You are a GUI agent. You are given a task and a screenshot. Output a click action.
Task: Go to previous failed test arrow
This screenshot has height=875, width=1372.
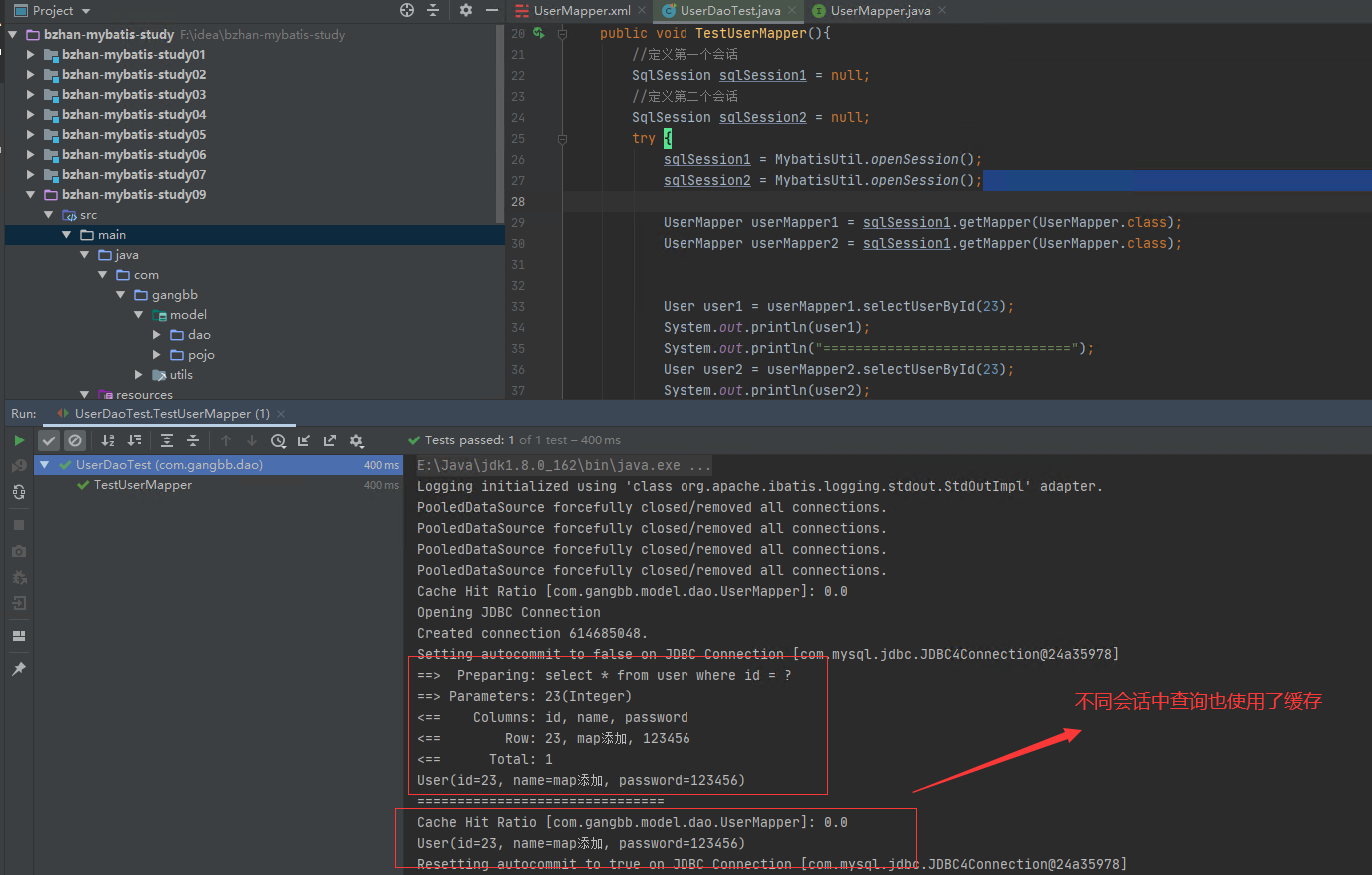pyautogui.click(x=226, y=440)
